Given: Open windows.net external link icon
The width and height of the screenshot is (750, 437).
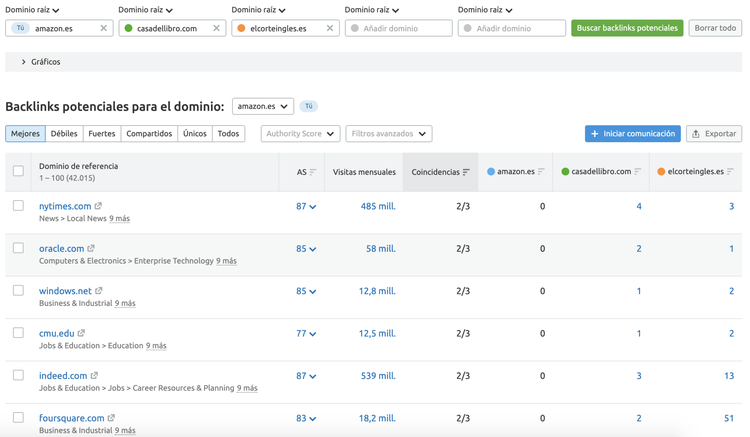Looking at the screenshot, I should 99,291.
